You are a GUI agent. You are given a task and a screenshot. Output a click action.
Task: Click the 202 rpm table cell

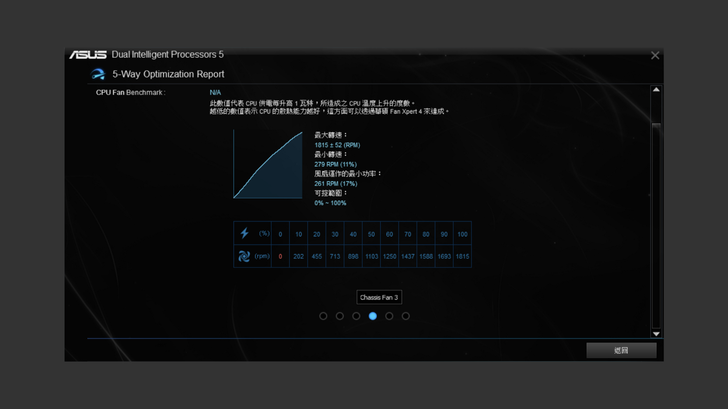tap(299, 256)
